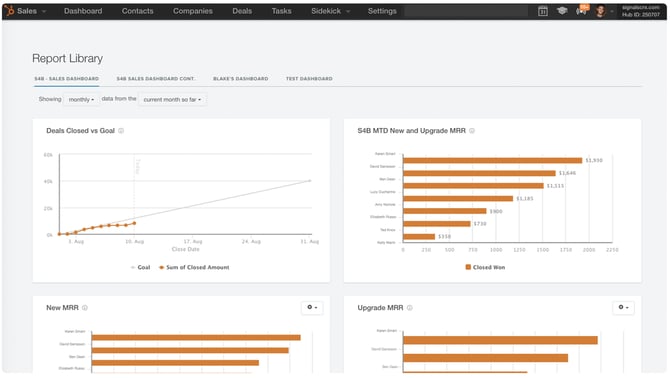Open Deals in navigation bar
This screenshot has width=670, height=378.
pos(242,11)
